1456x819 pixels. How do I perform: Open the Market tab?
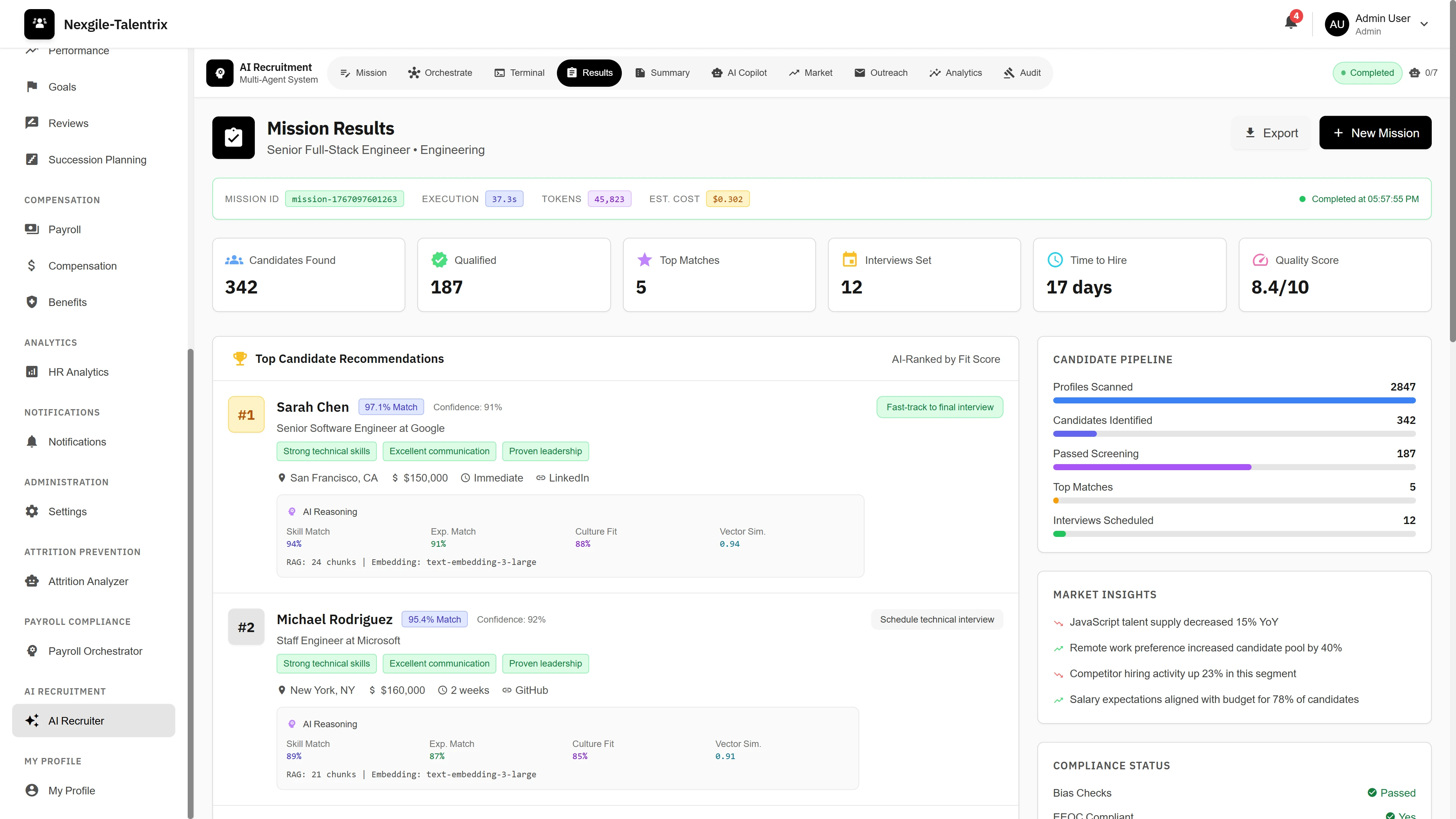coord(811,72)
